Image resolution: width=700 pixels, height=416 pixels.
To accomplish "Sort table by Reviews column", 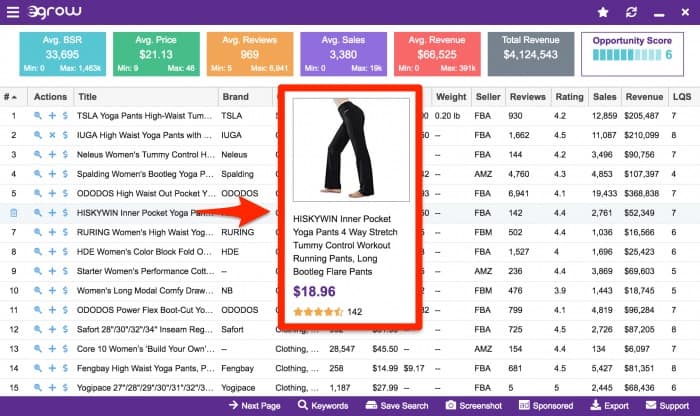I will tap(528, 97).
